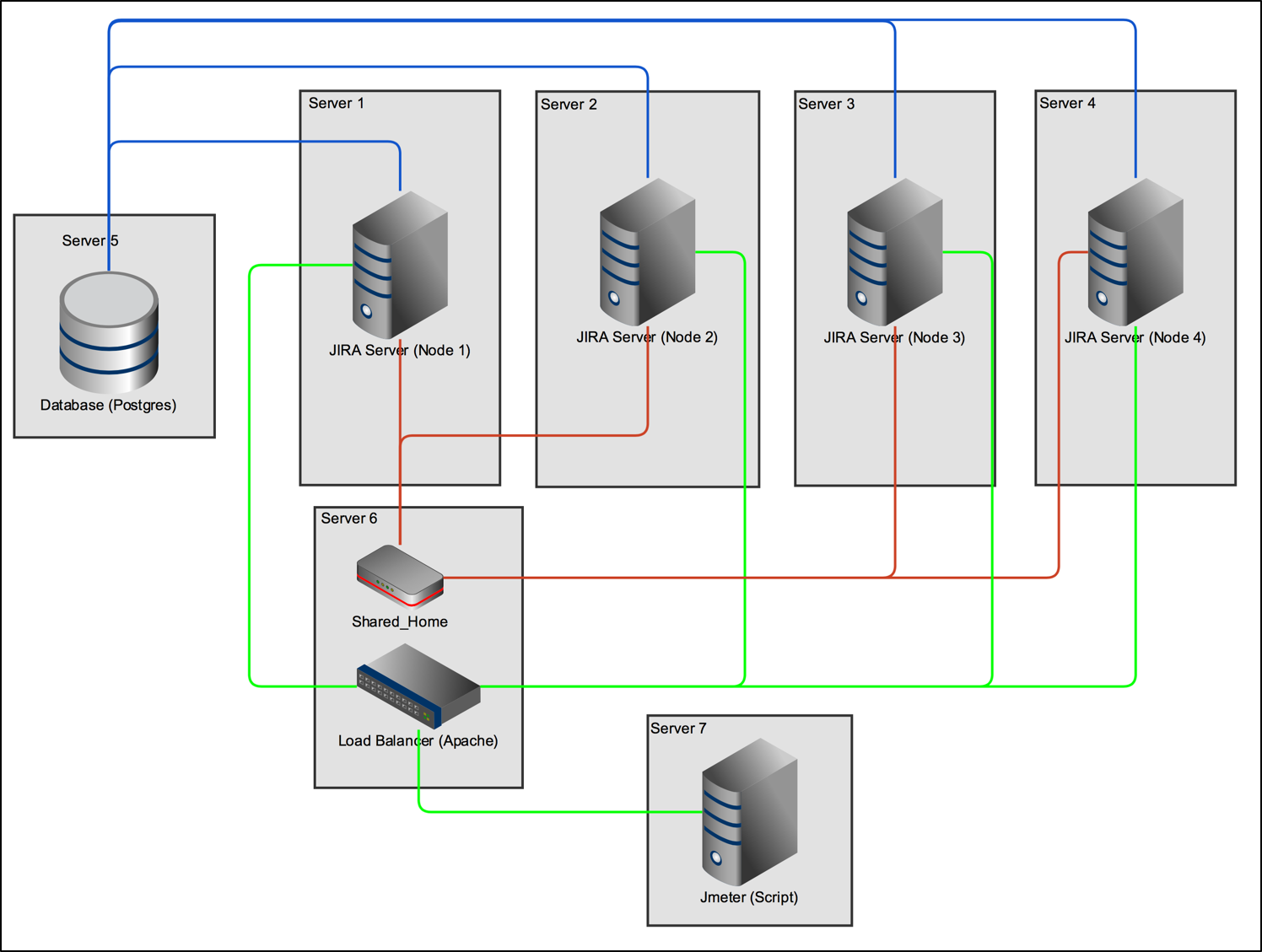This screenshot has height=952, width=1262.
Task: Click the 'JIRA Server (Node 1)' caption
Action: click(x=400, y=350)
